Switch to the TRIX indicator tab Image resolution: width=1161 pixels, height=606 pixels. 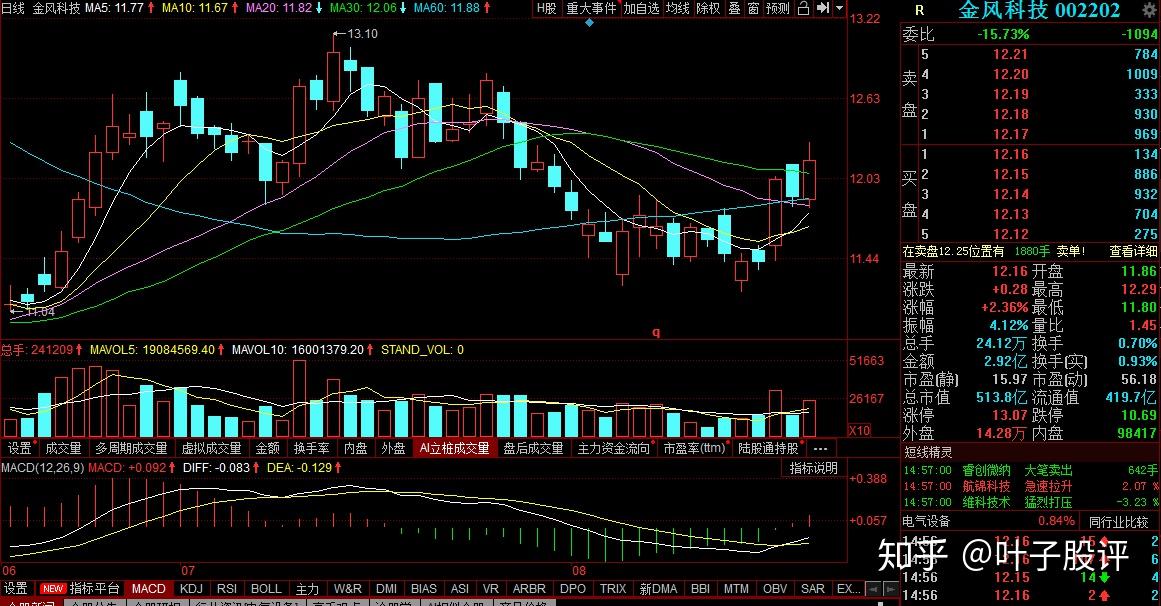tap(613, 588)
